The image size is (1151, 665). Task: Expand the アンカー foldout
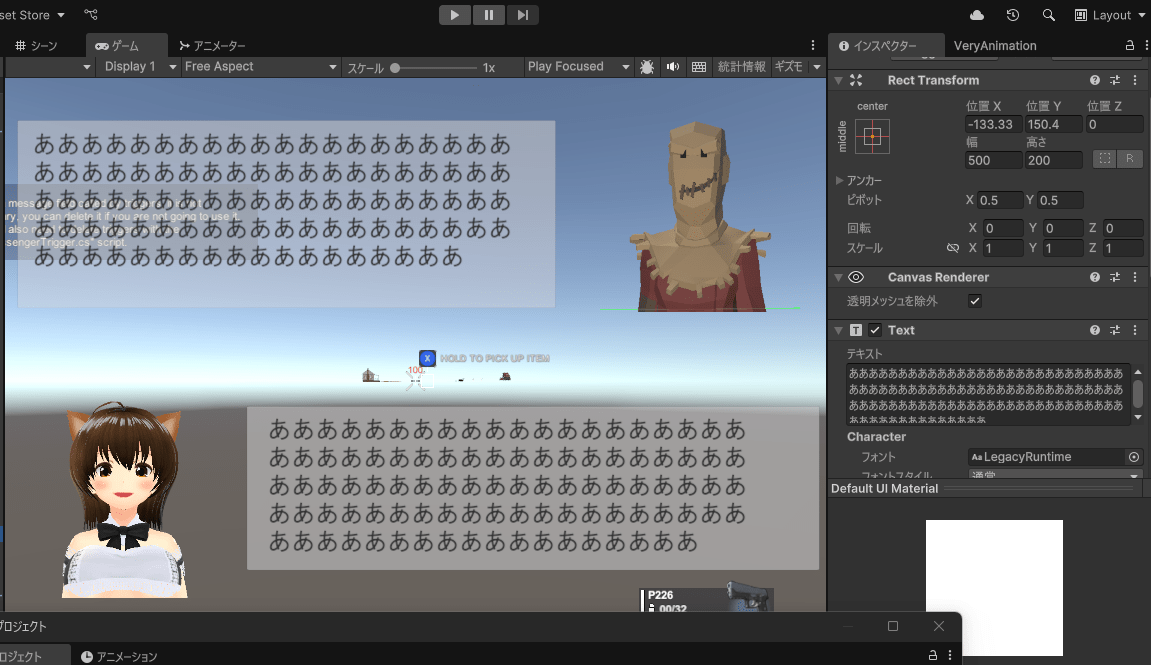pyautogui.click(x=840, y=180)
